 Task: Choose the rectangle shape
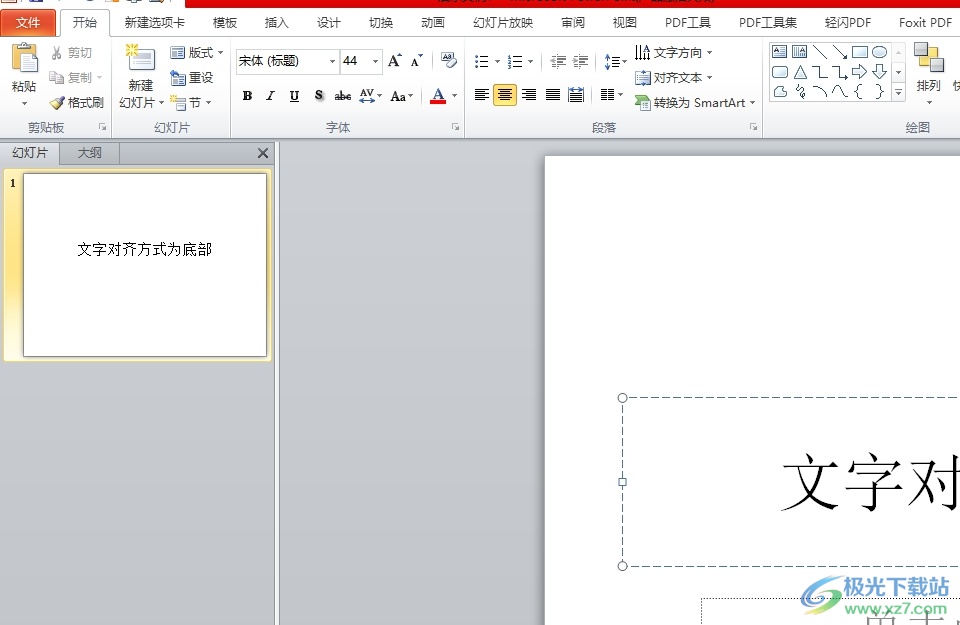click(860, 52)
